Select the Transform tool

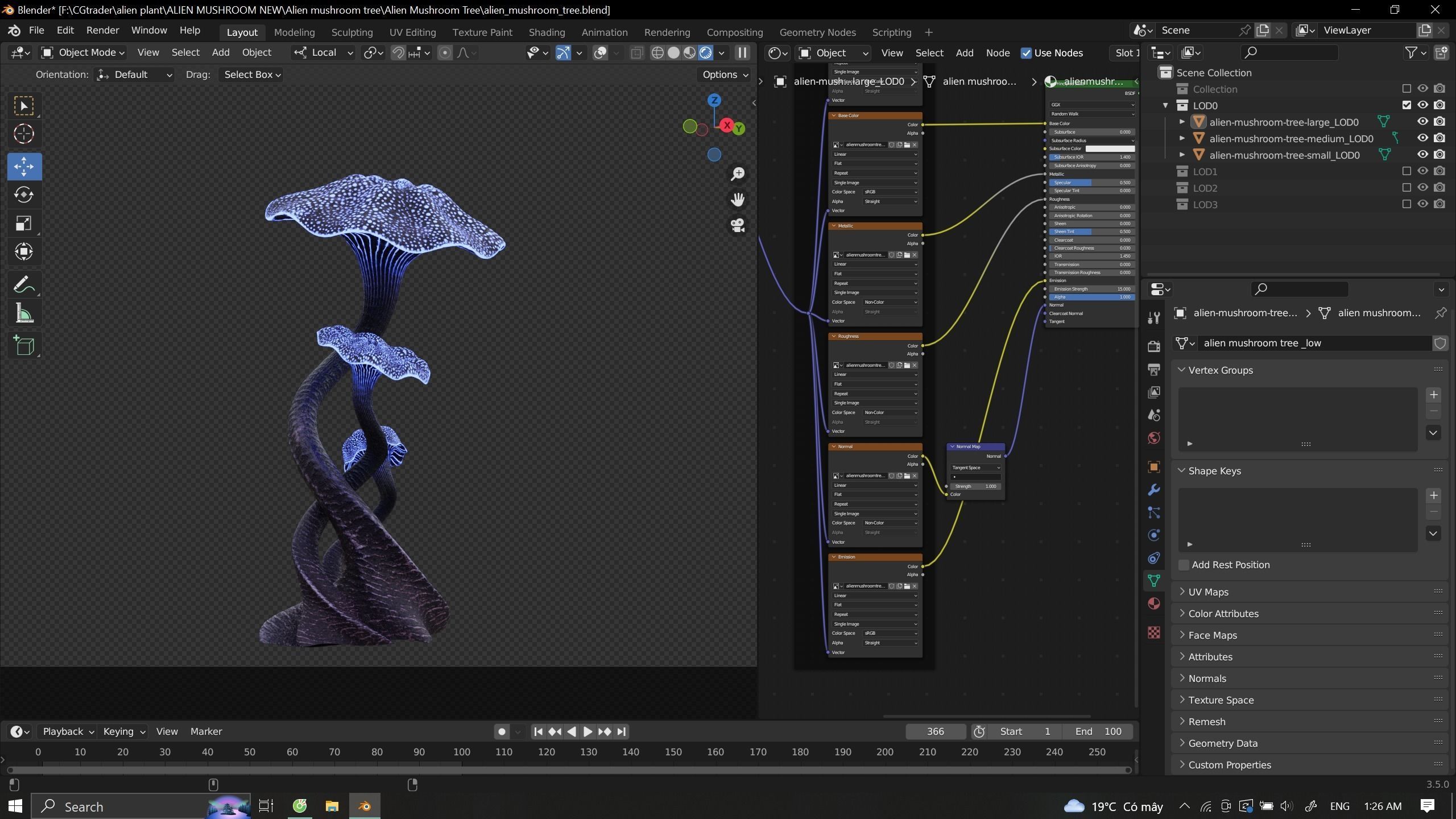click(x=24, y=251)
